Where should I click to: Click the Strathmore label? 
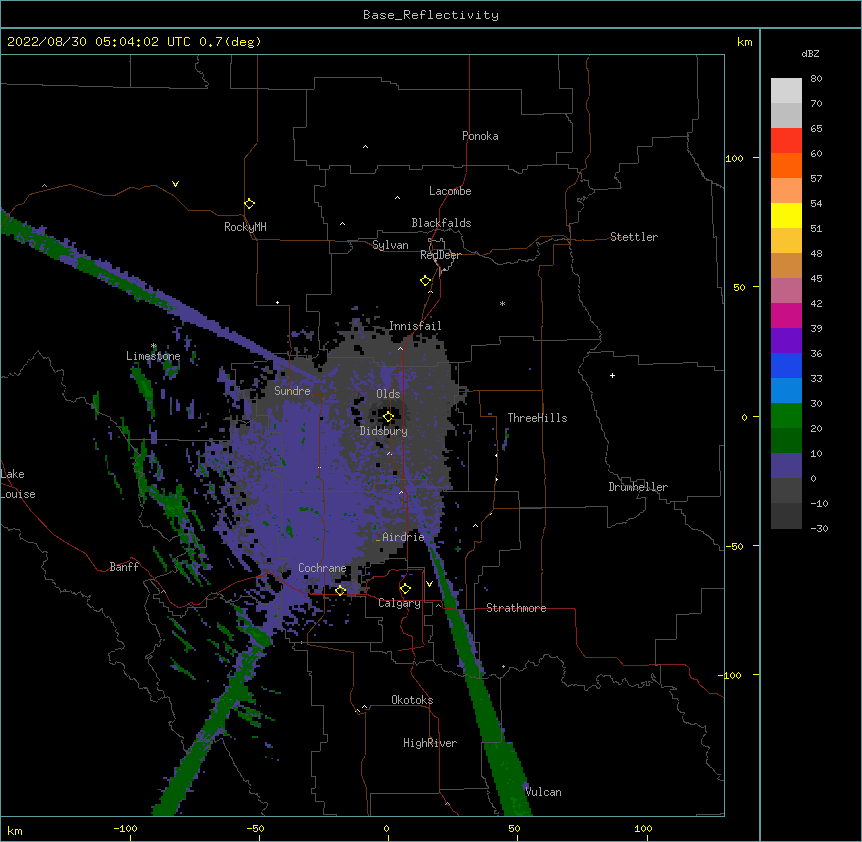(x=516, y=608)
